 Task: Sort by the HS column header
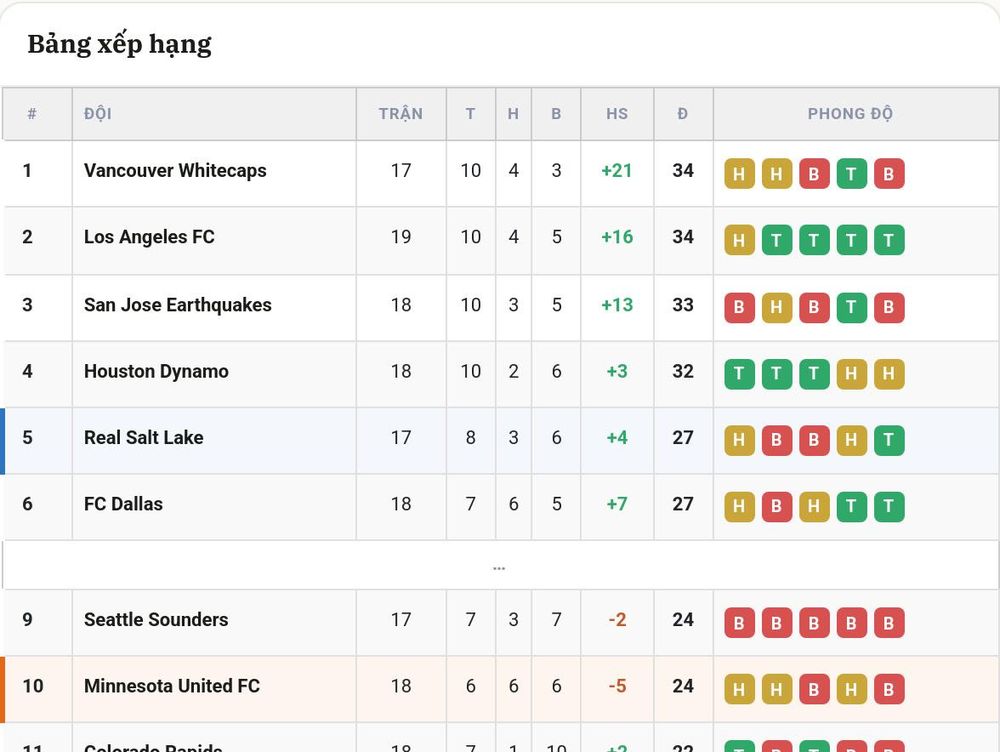617,114
